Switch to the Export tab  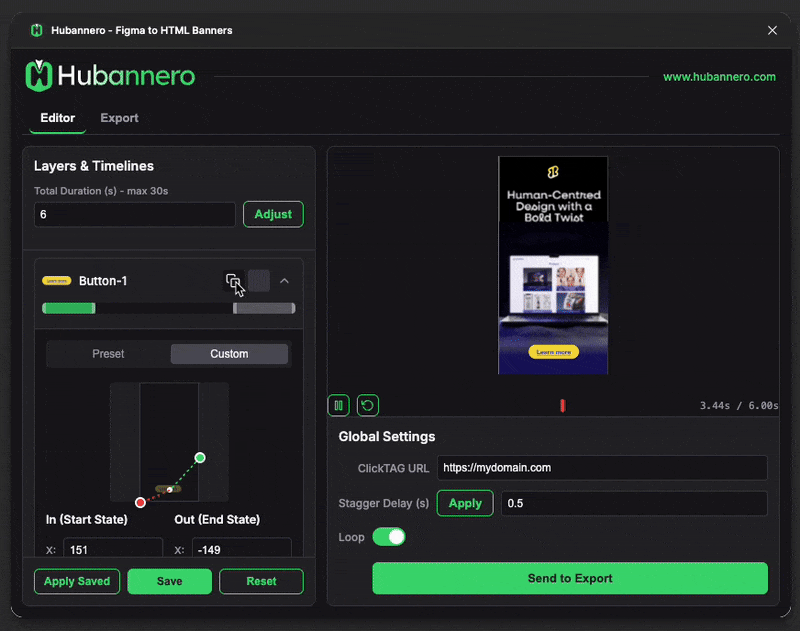(119, 118)
